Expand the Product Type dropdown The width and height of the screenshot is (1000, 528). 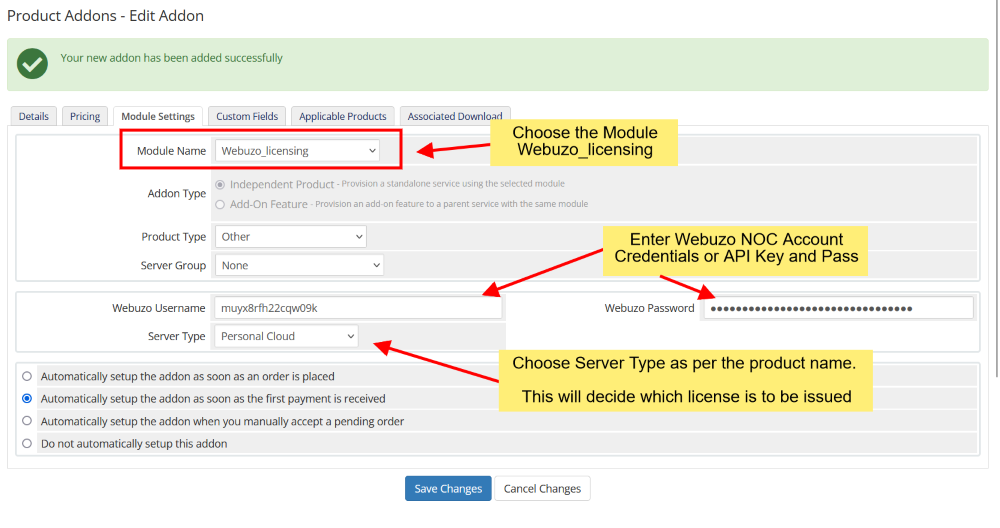pyautogui.click(x=291, y=237)
